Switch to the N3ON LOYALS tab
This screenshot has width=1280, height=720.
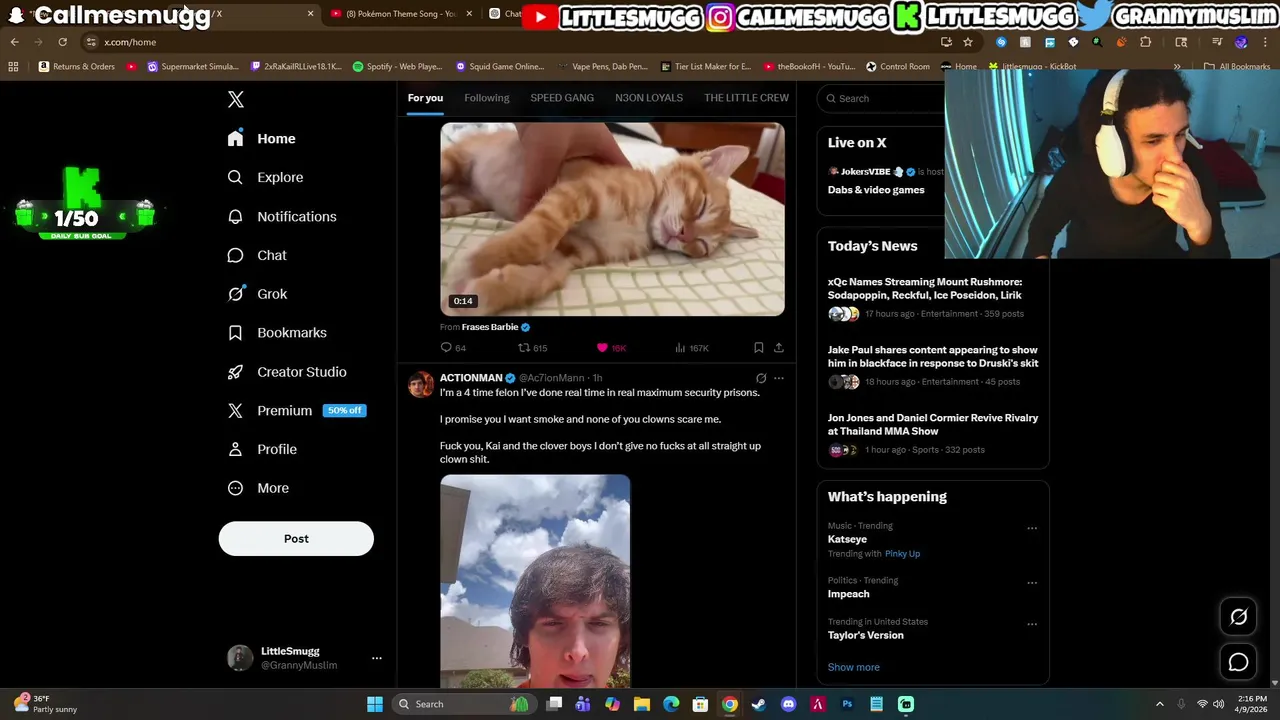(x=649, y=98)
